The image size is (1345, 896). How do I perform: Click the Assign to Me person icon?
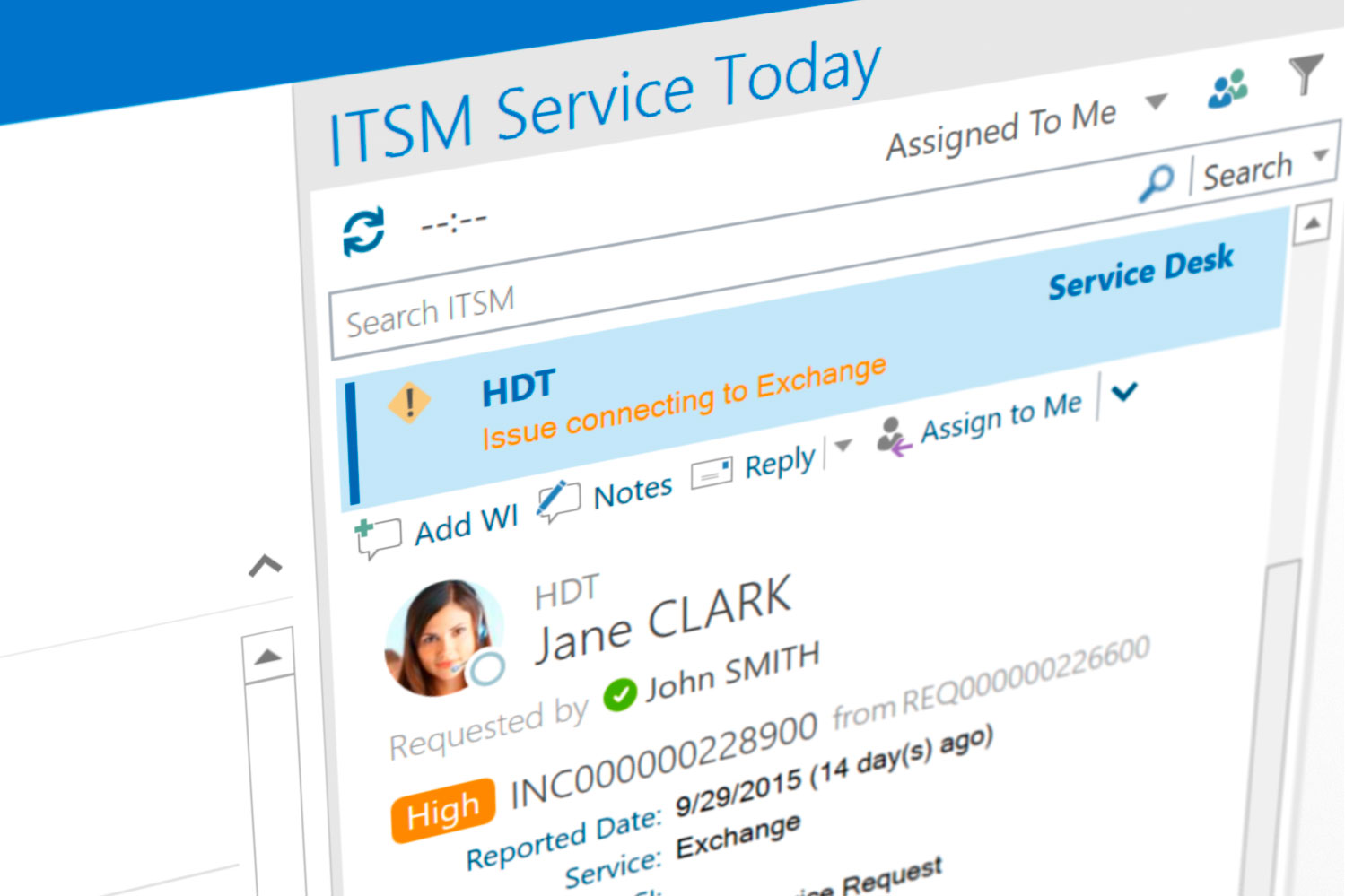tap(892, 437)
